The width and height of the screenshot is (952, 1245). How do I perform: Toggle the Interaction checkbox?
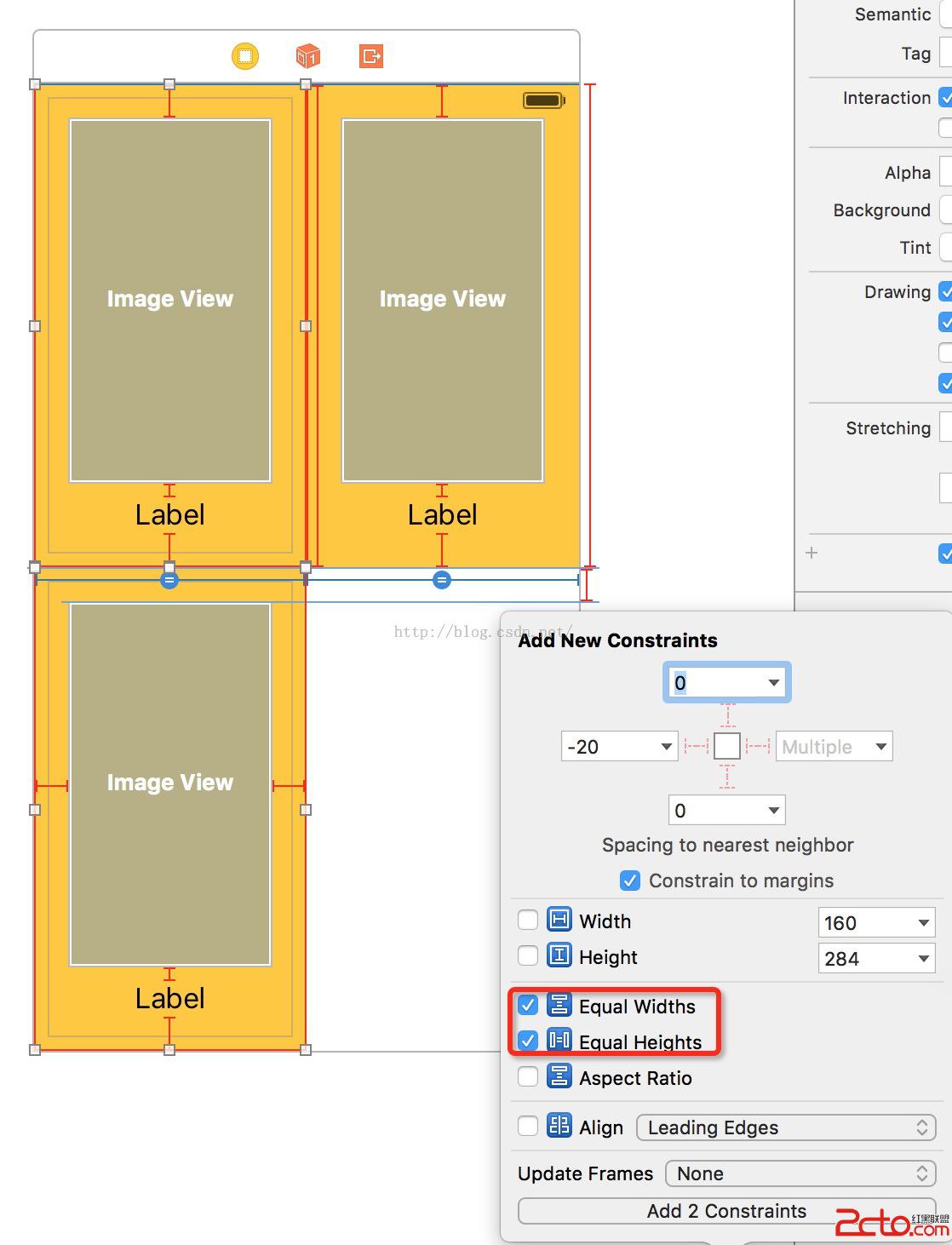tap(945, 97)
